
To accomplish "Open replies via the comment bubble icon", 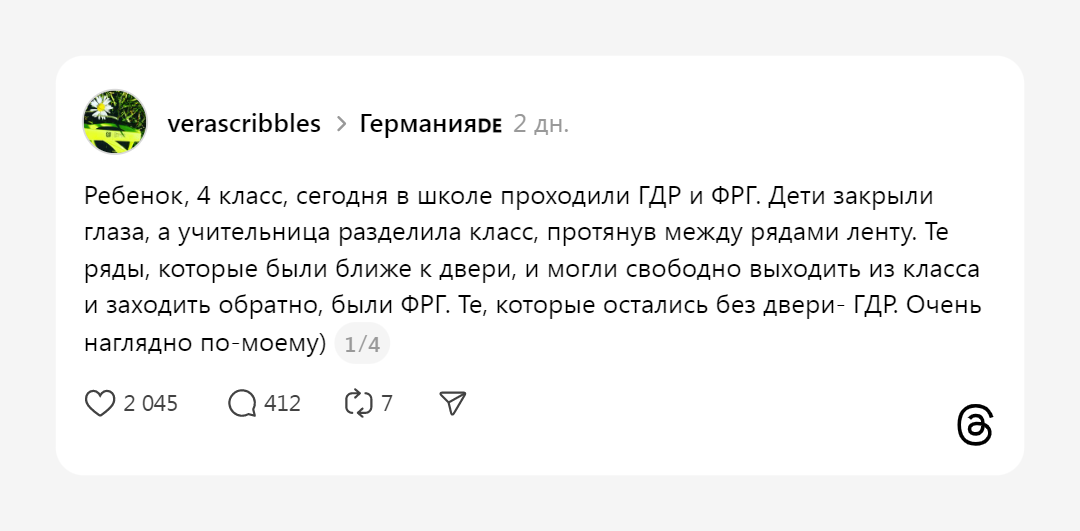I will (243, 403).
